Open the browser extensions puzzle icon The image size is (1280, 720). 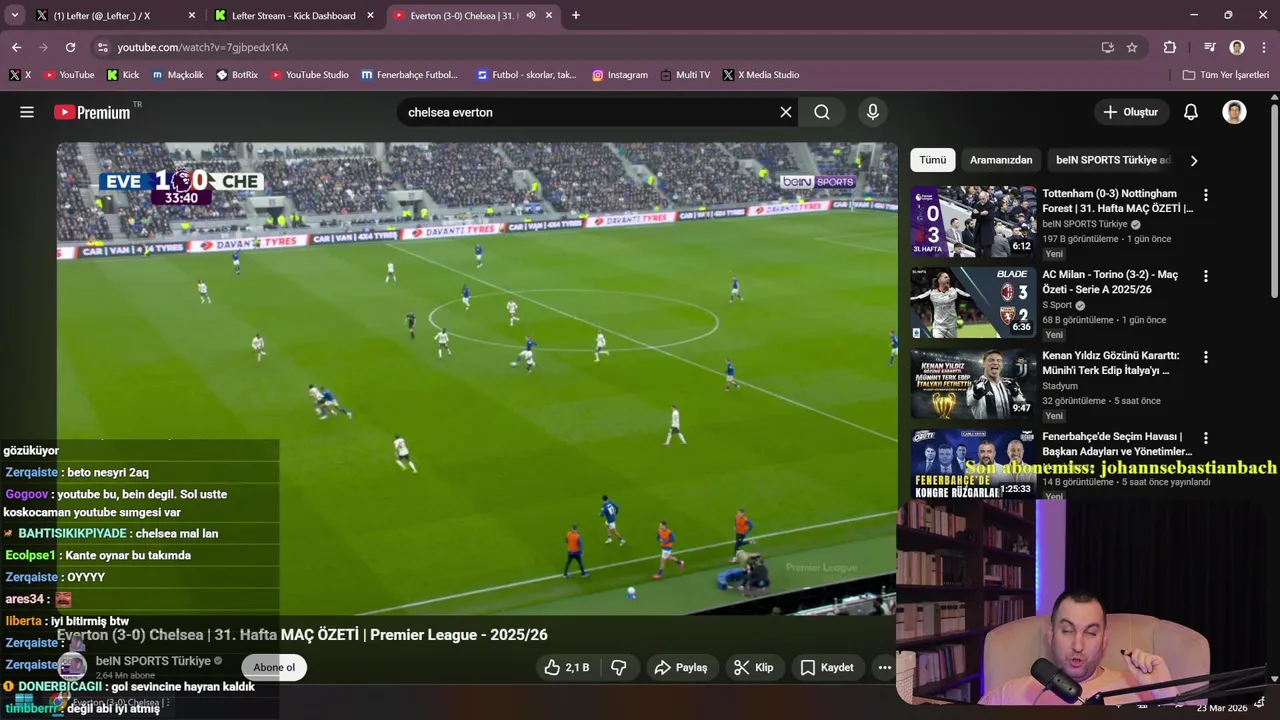tap(1170, 47)
